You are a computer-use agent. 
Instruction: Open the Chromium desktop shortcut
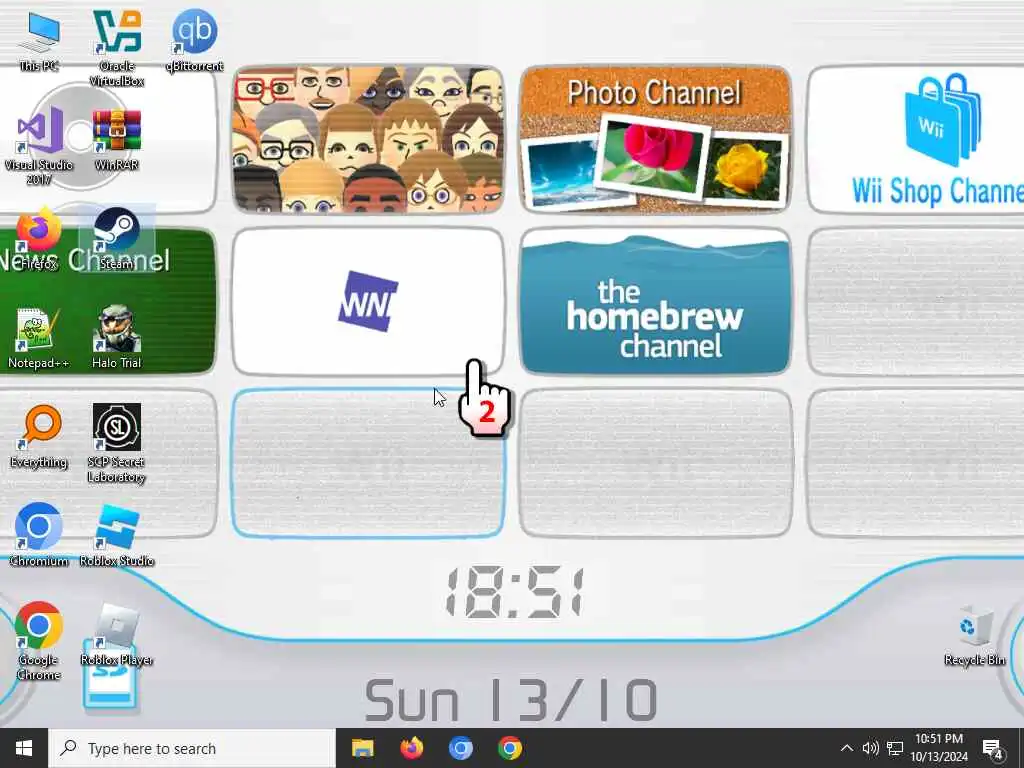(39, 536)
